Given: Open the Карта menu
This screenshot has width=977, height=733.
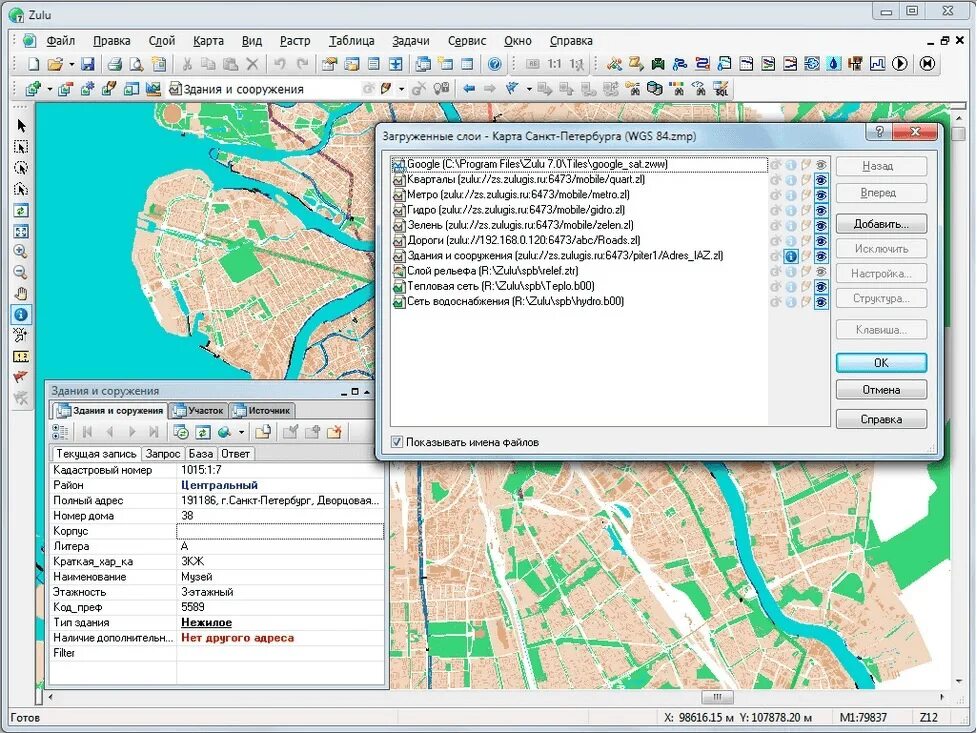Looking at the screenshot, I should point(208,41).
